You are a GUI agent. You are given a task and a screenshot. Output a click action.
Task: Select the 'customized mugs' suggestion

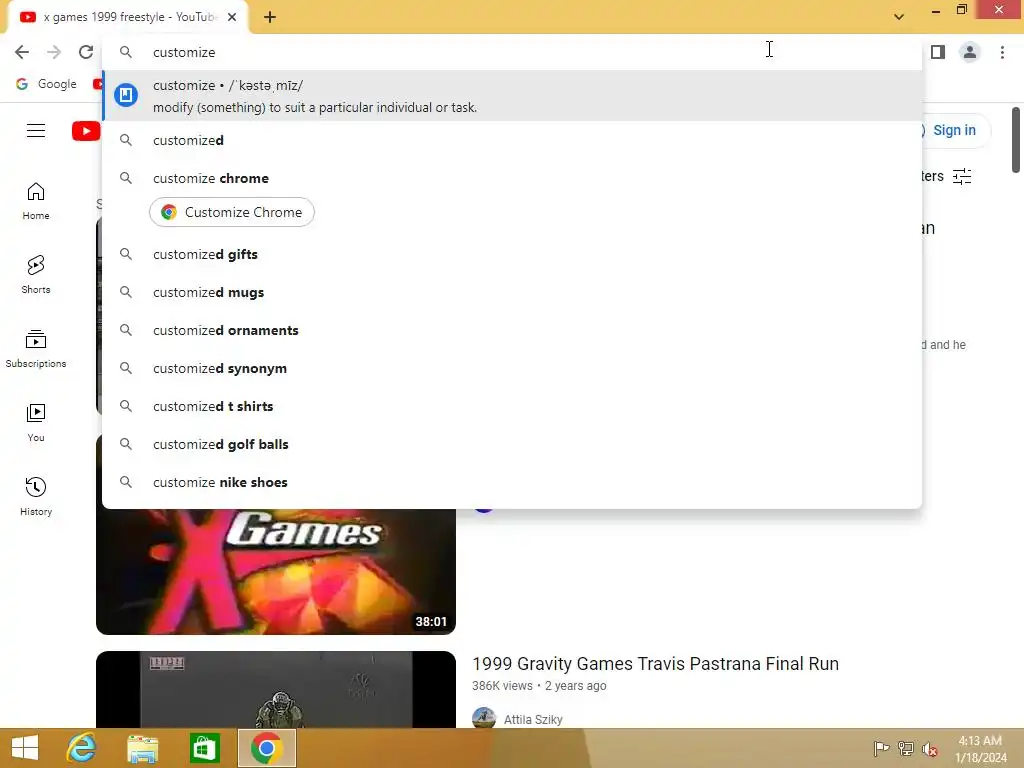(513, 292)
